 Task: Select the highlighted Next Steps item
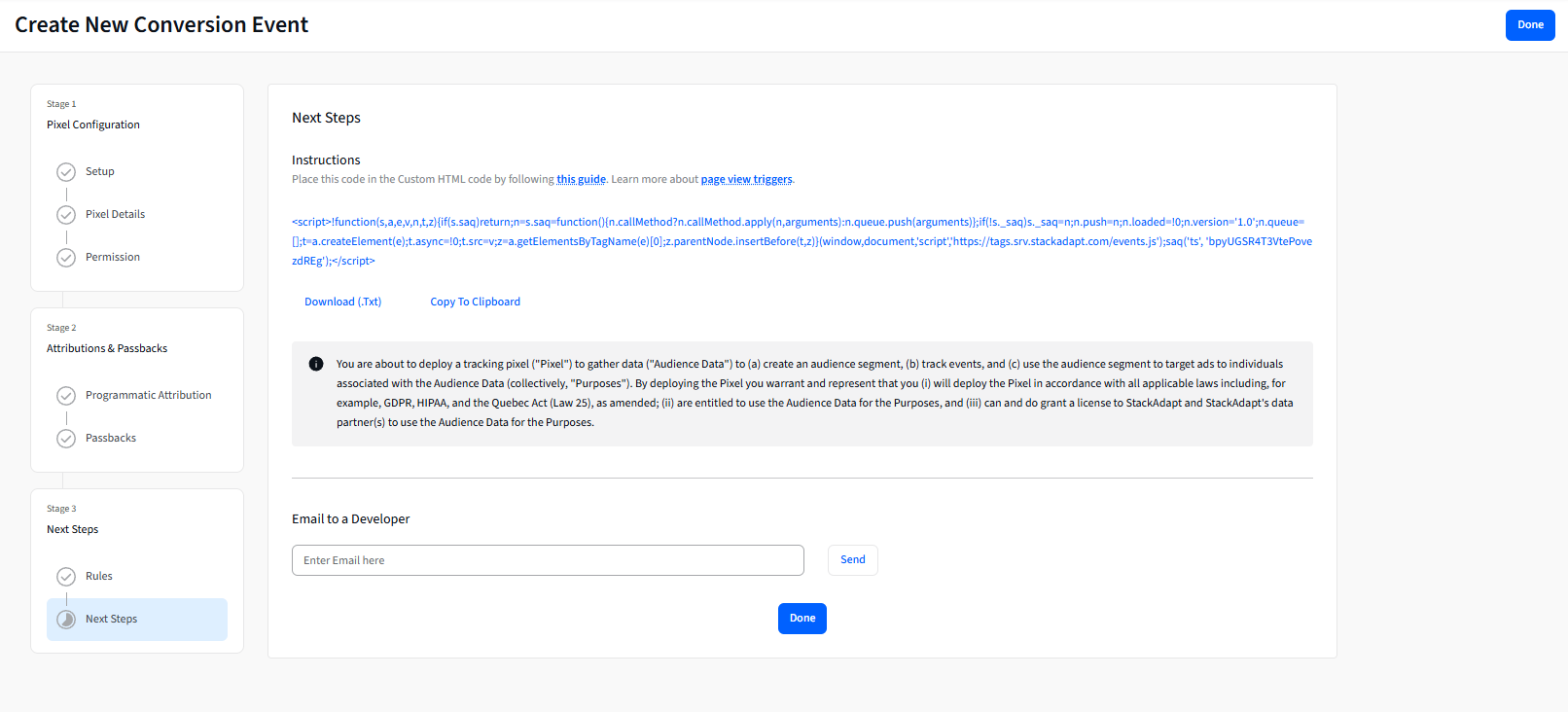pos(137,620)
